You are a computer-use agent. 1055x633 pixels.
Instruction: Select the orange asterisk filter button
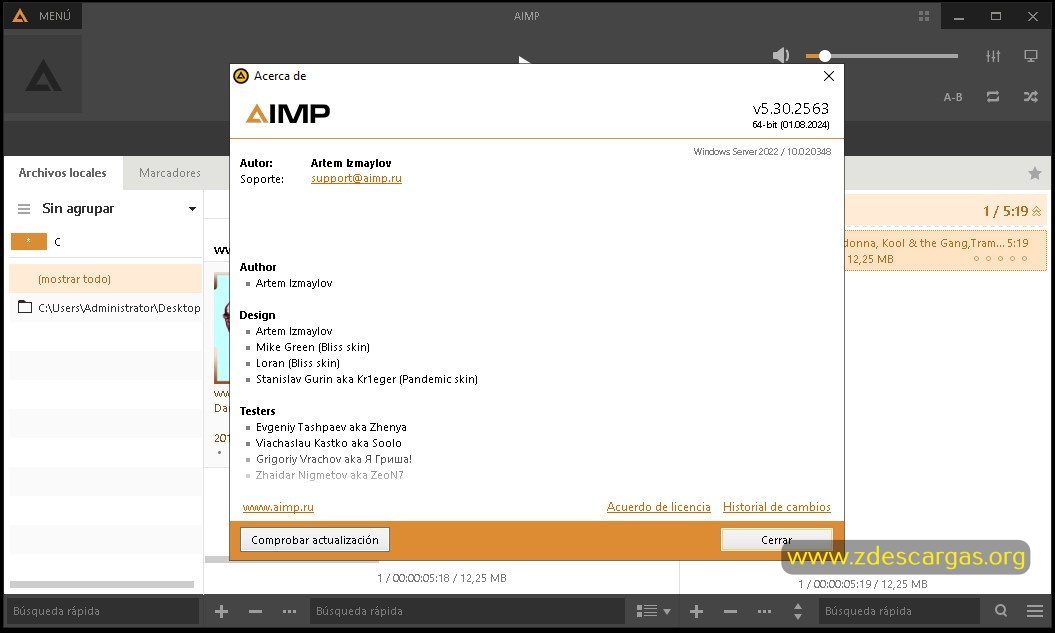pos(29,241)
